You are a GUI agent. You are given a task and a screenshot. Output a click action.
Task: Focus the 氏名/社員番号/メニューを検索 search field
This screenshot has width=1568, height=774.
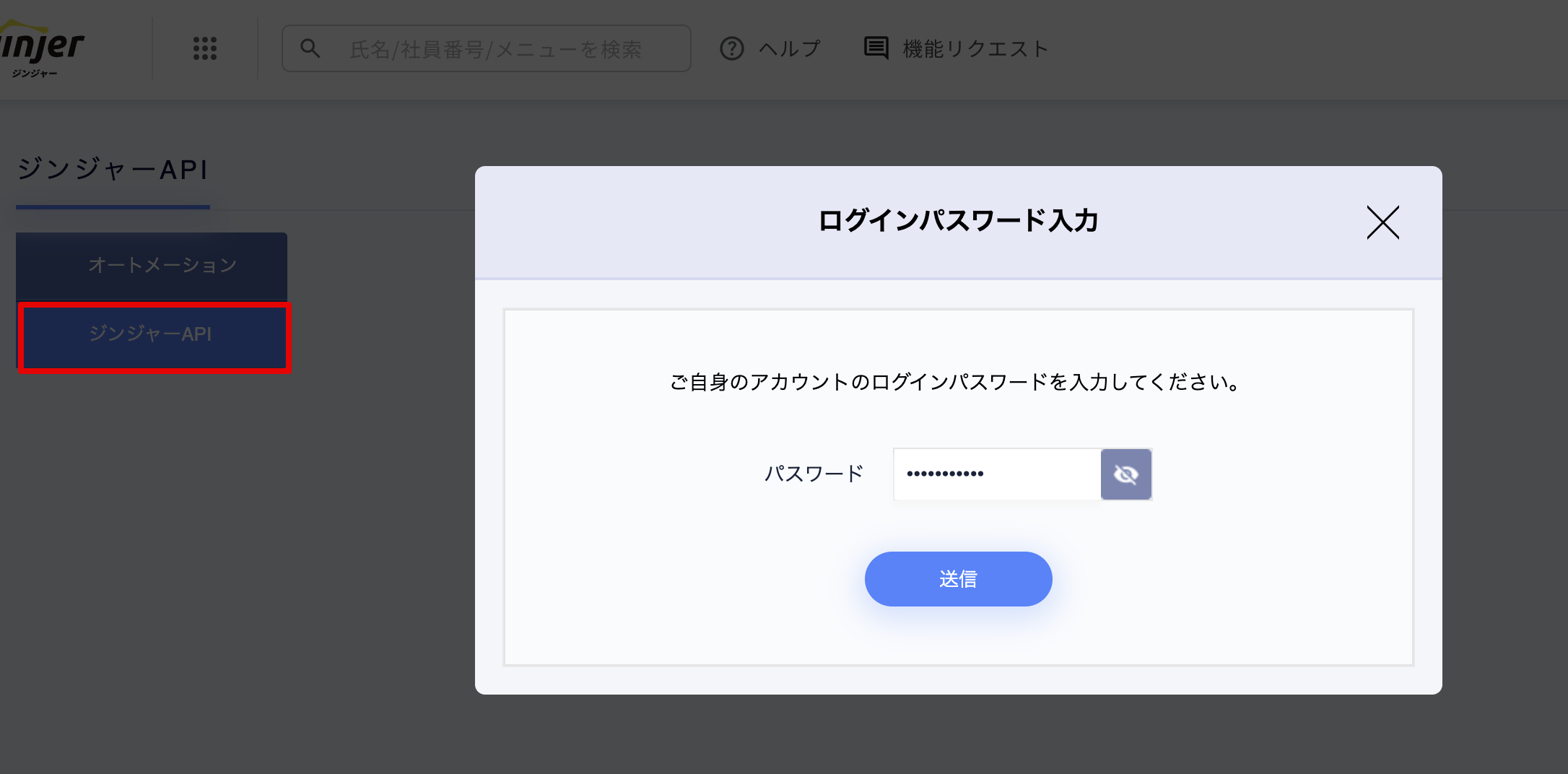pos(505,49)
